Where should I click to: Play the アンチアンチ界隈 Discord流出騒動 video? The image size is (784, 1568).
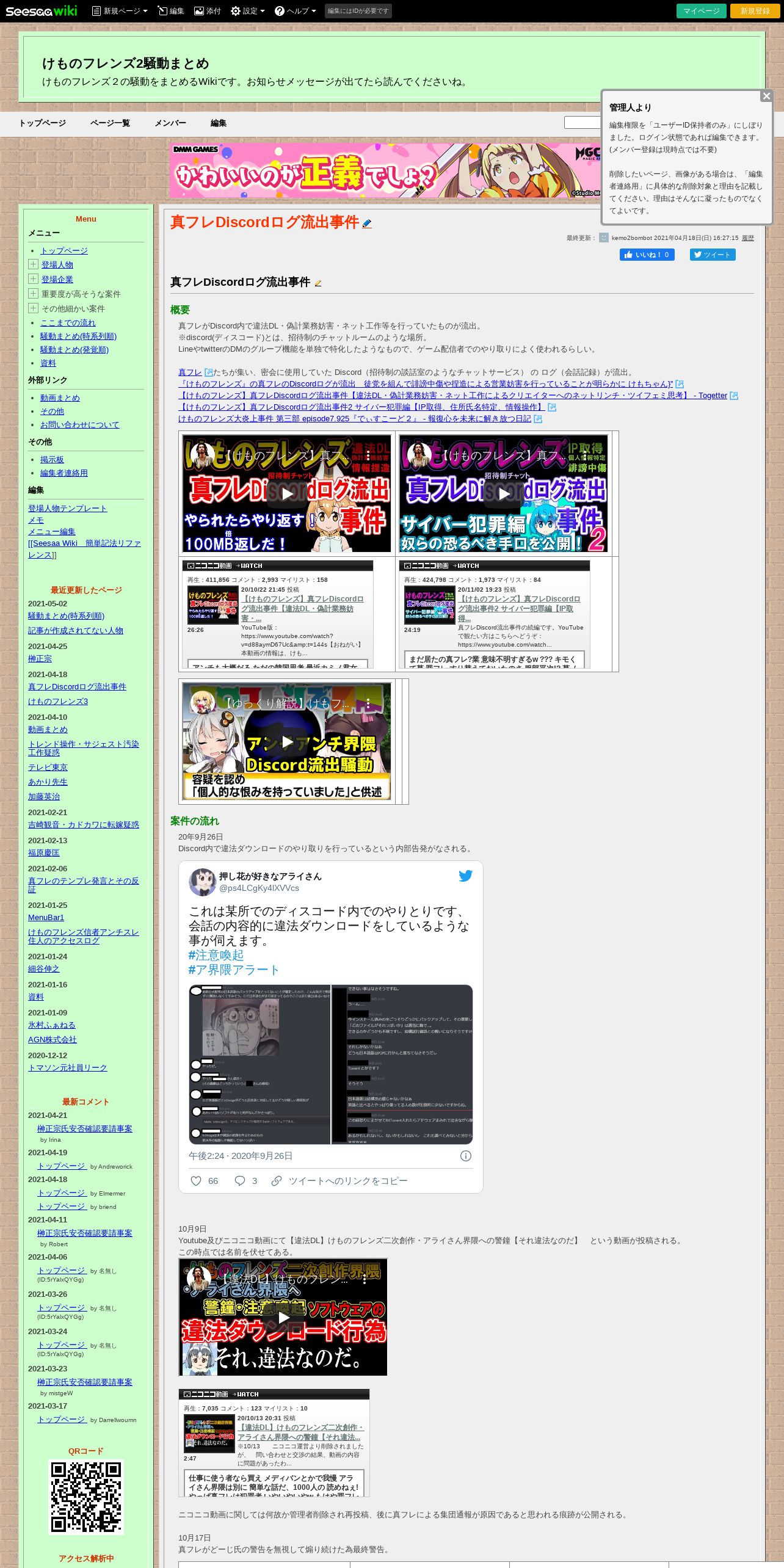[x=287, y=742]
